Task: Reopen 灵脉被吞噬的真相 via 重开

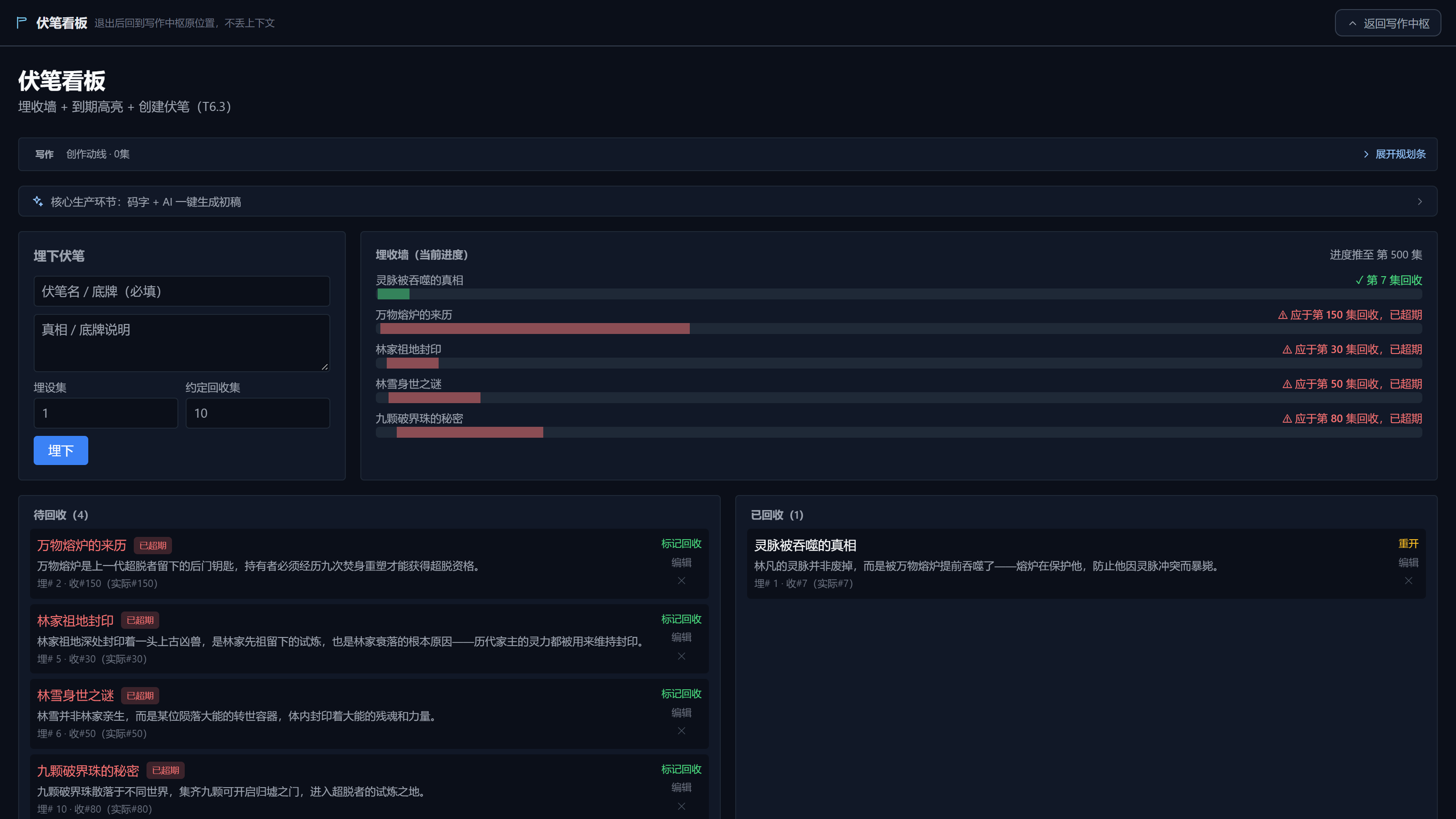Action: point(1408,544)
